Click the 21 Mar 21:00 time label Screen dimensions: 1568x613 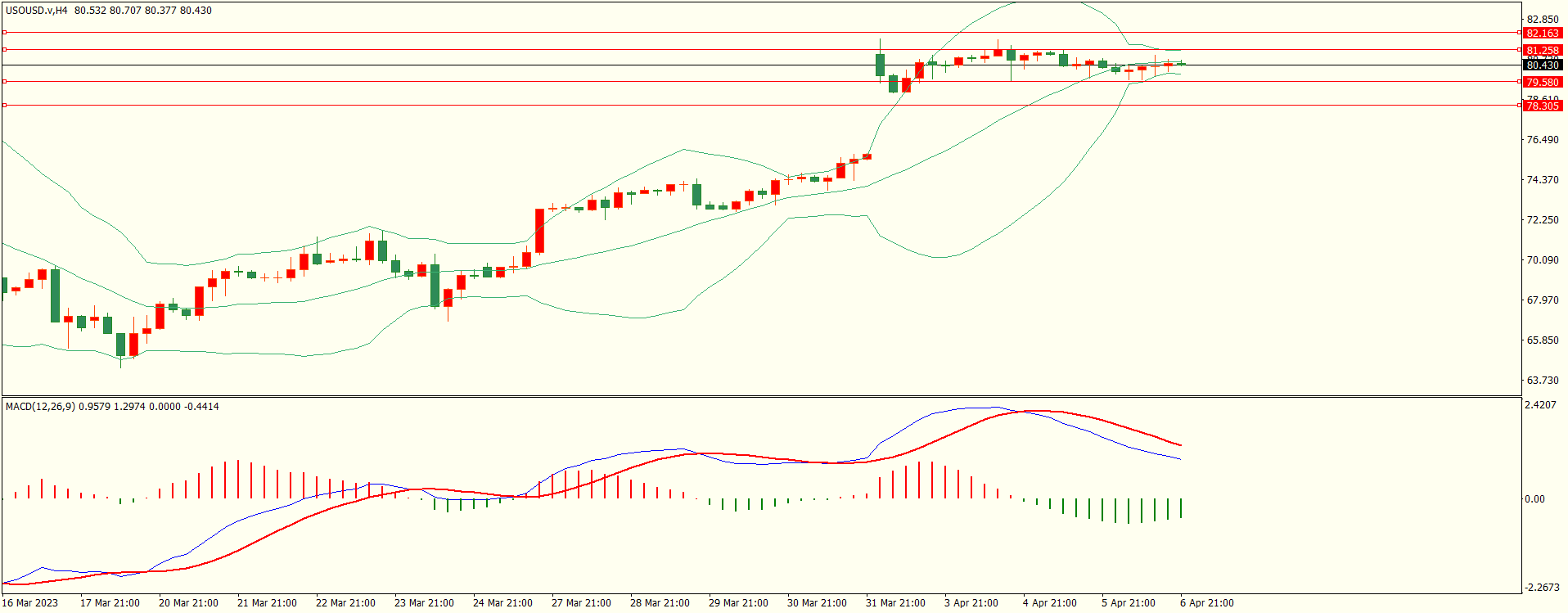267,603
